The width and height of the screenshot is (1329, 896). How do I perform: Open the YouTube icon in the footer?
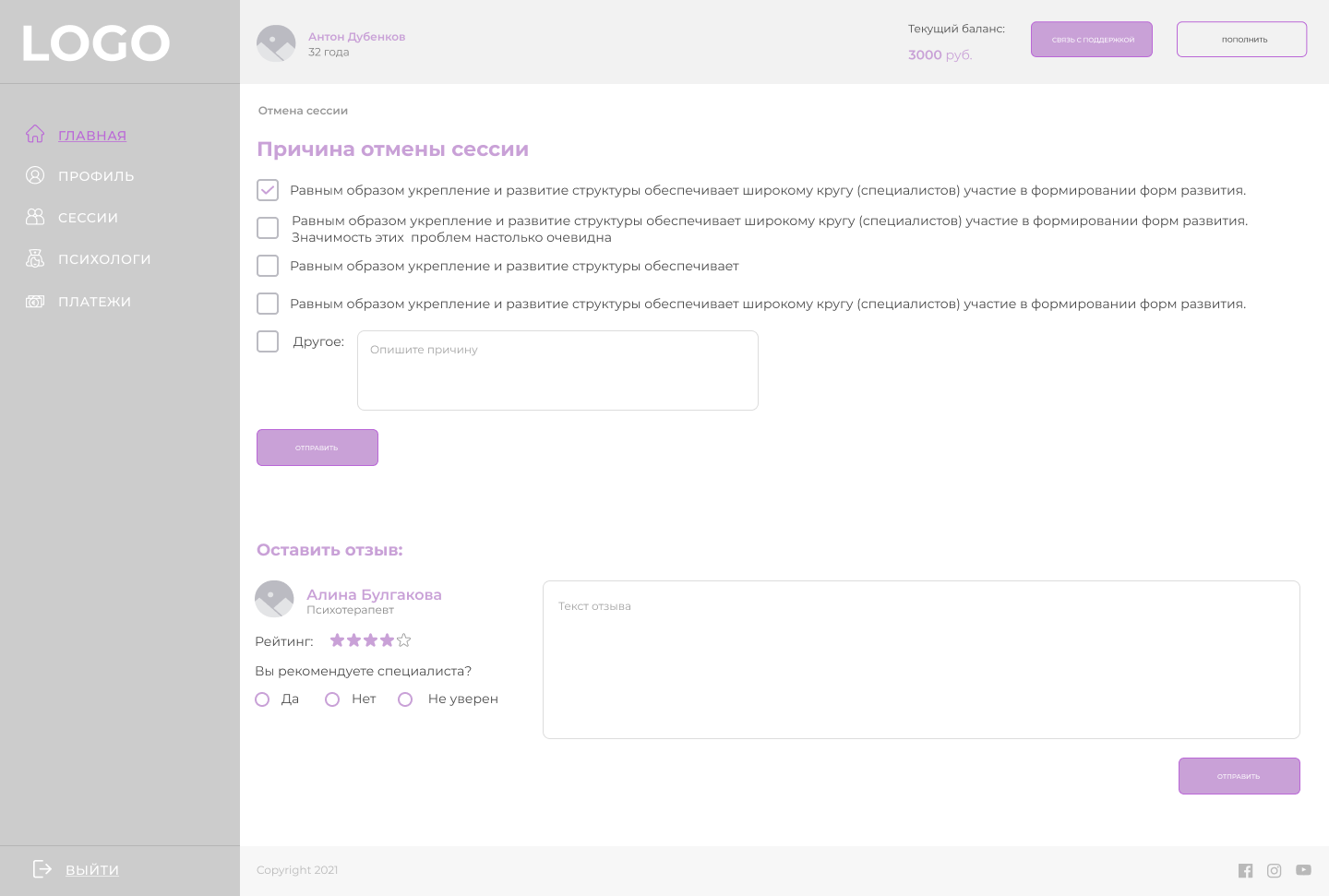(x=1303, y=870)
